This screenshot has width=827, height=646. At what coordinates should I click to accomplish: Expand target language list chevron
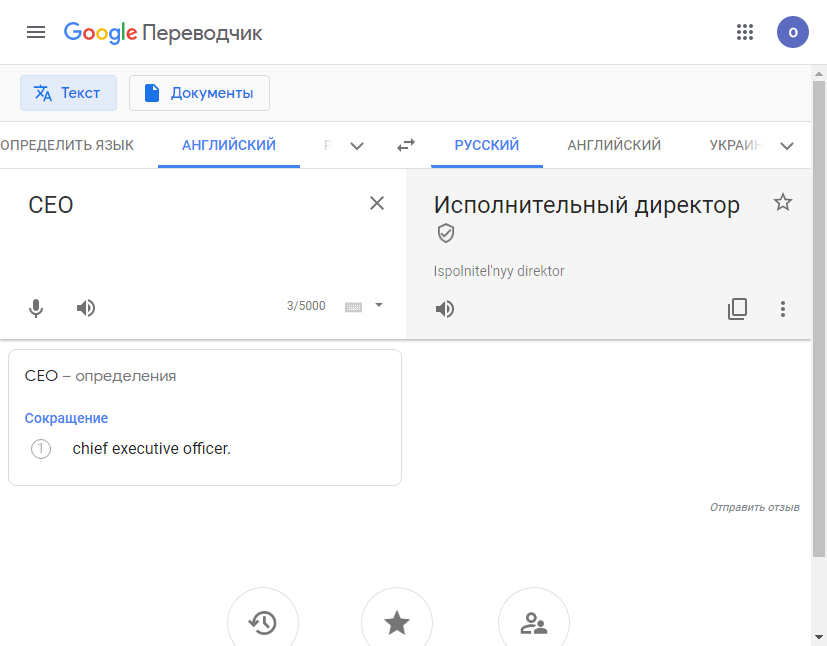(787, 146)
